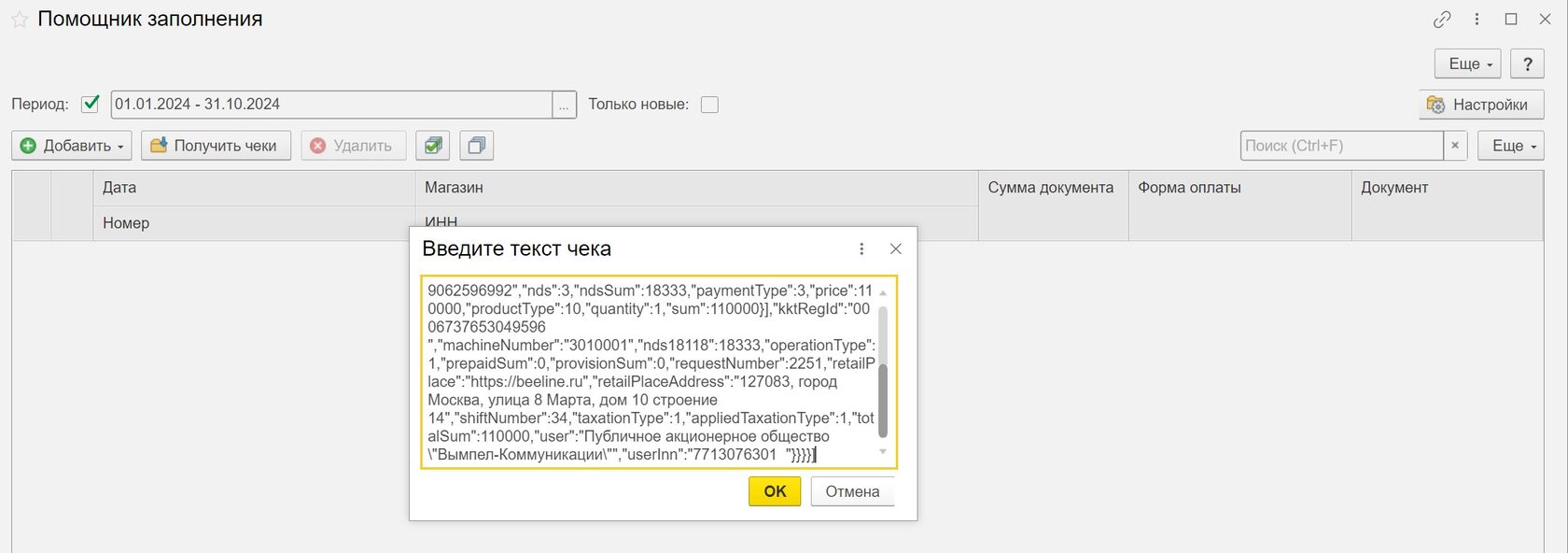Click the question mark help button
The width and height of the screenshot is (1568, 553).
click(x=1527, y=64)
